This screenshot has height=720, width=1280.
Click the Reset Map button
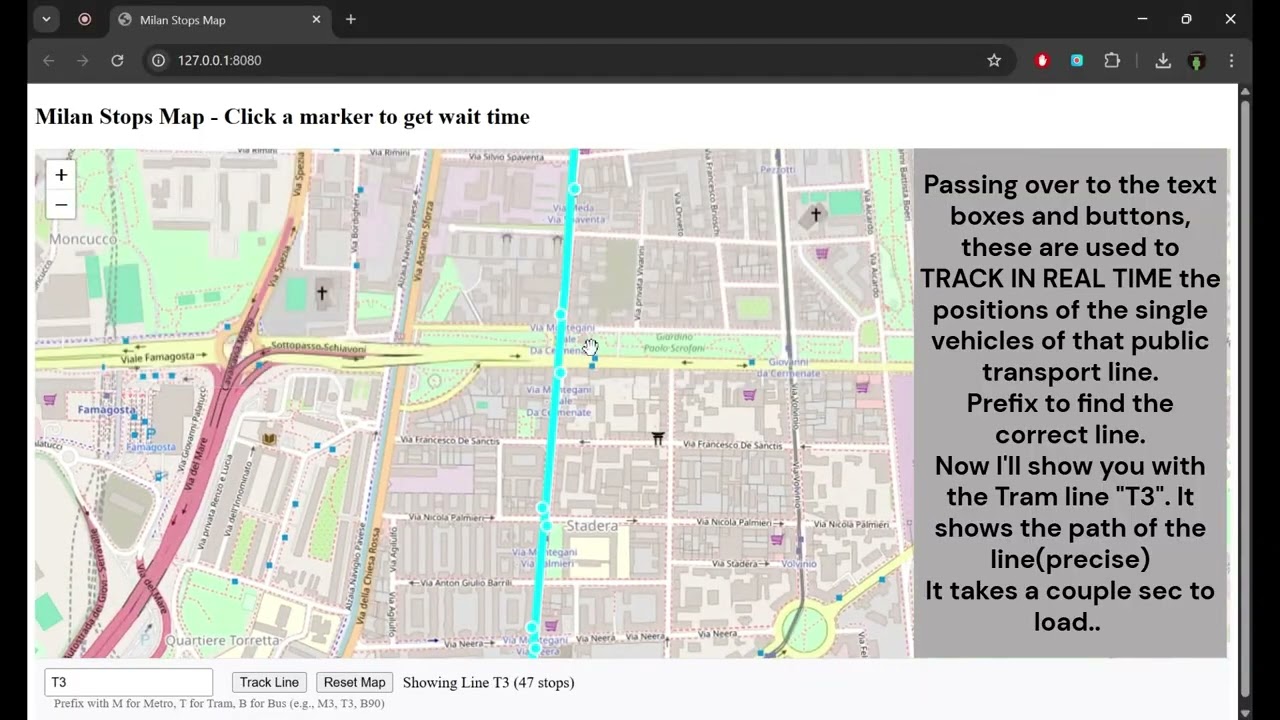point(354,682)
